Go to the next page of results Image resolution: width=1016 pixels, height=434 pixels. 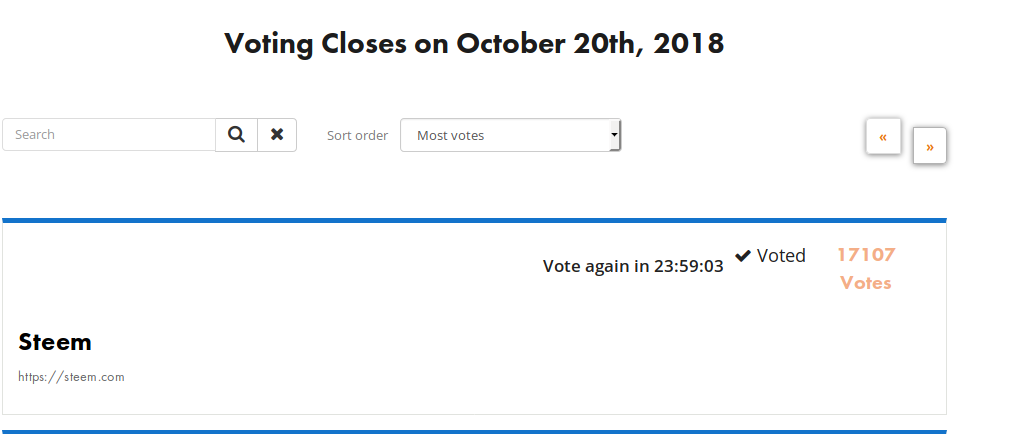(x=930, y=147)
